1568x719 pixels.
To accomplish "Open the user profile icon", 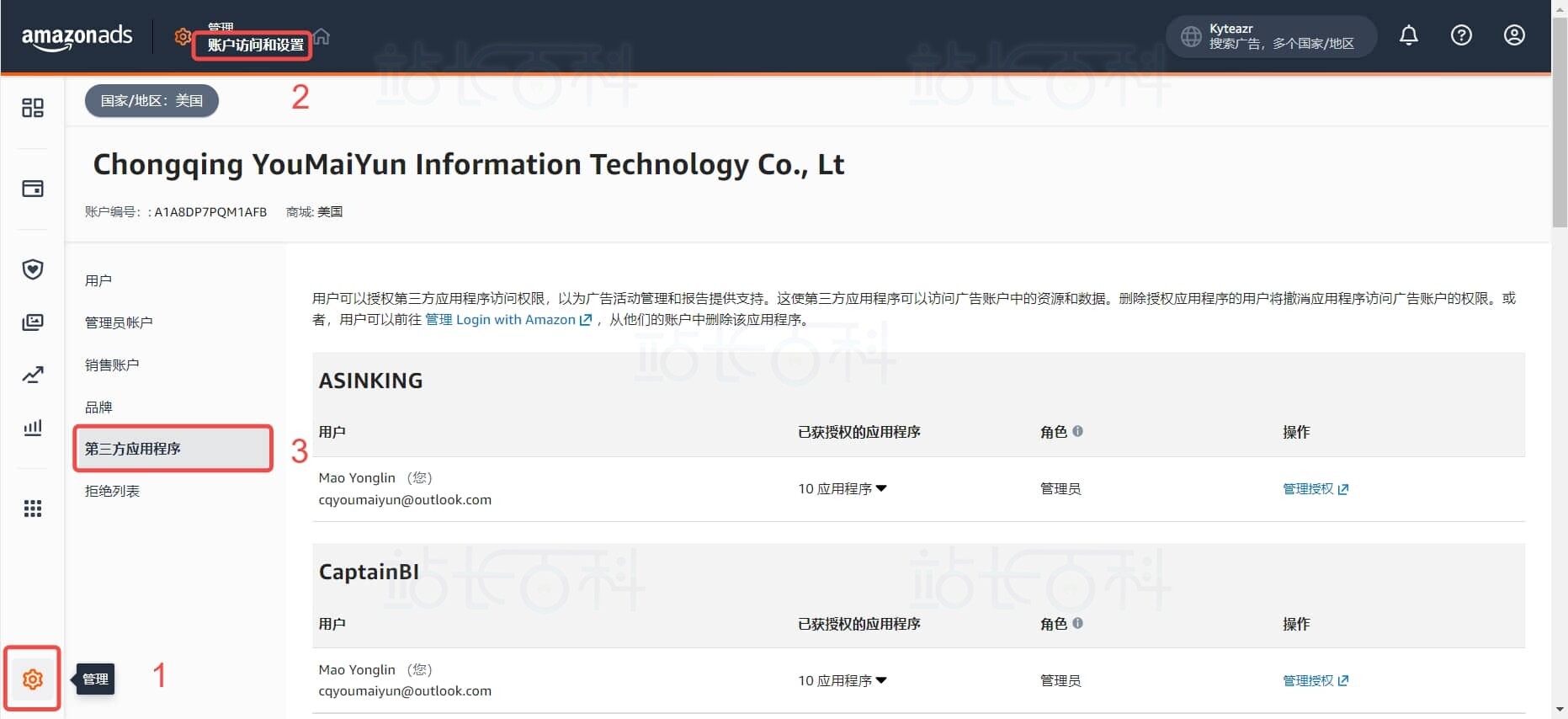I will (x=1514, y=35).
